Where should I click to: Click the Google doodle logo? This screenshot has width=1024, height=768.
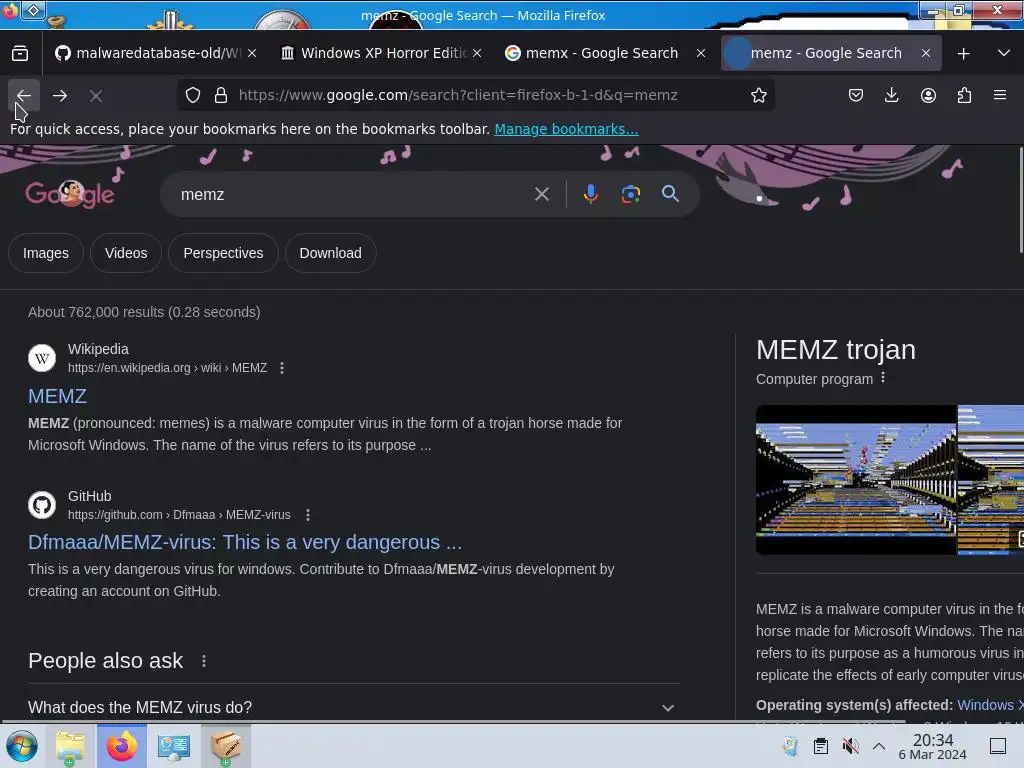click(x=70, y=194)
